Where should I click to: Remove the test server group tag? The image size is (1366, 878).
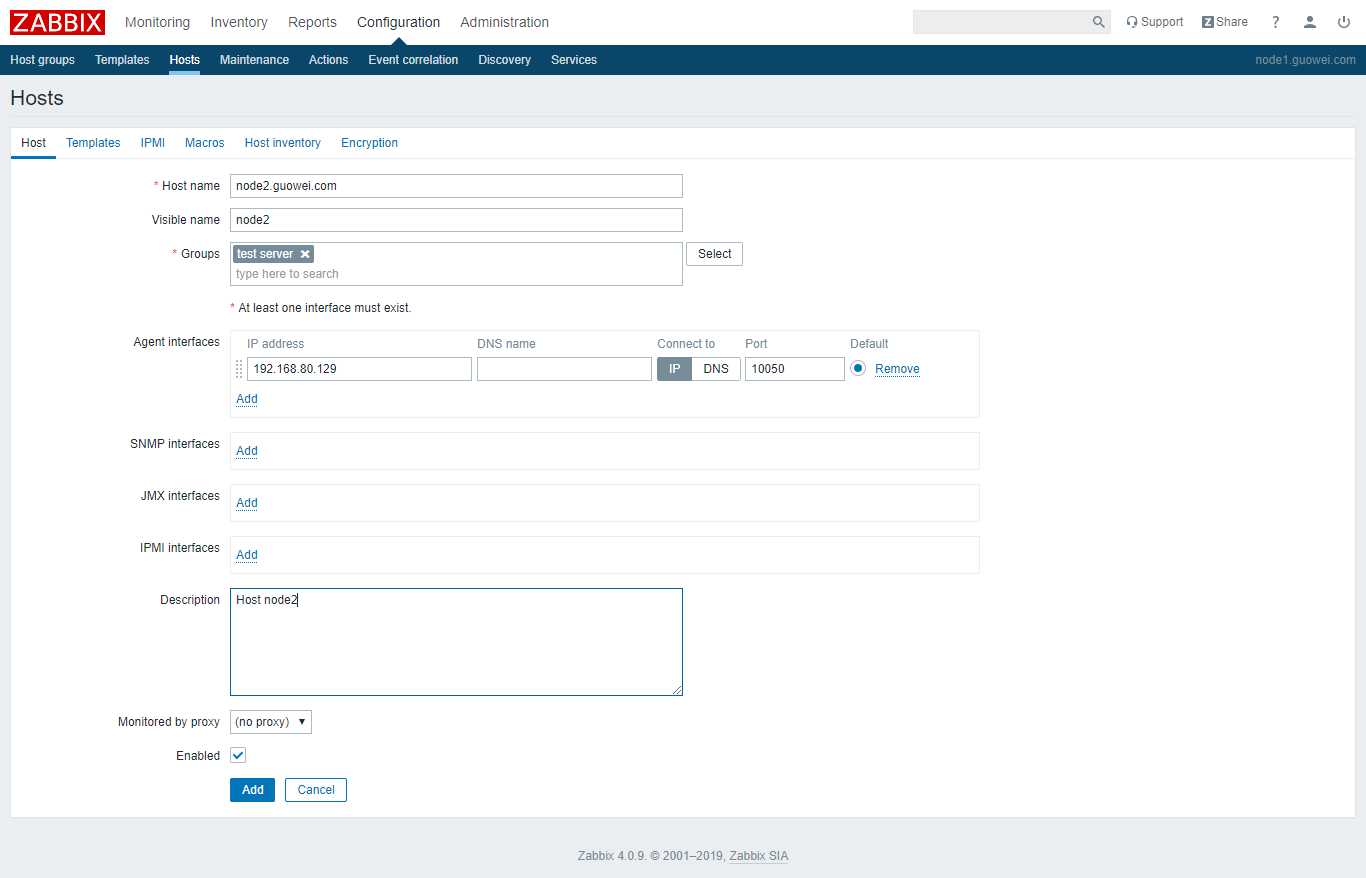coord(305,254)
